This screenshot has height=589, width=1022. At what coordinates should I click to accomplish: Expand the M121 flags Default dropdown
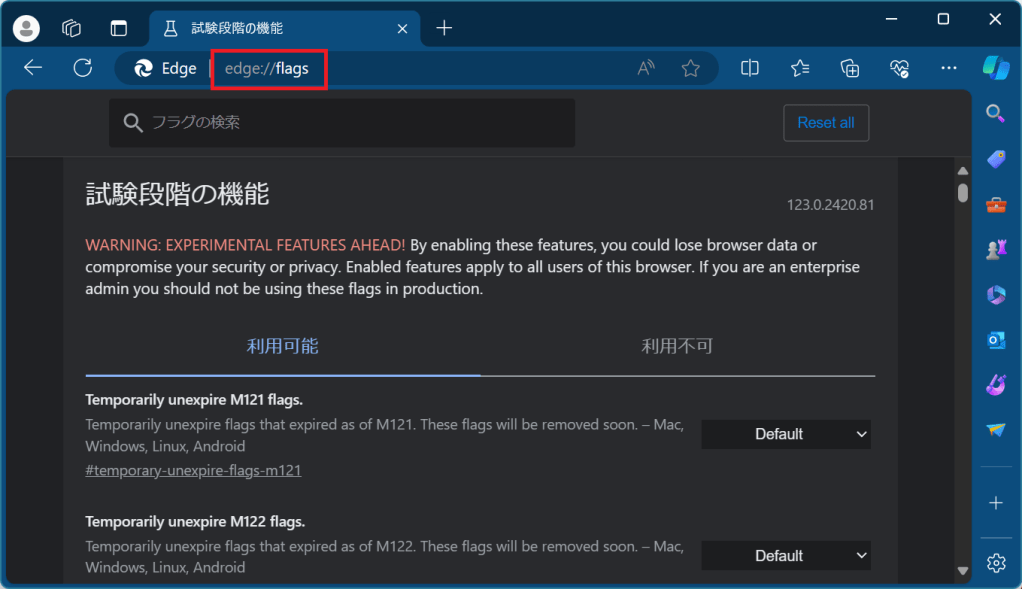(786, 434)
